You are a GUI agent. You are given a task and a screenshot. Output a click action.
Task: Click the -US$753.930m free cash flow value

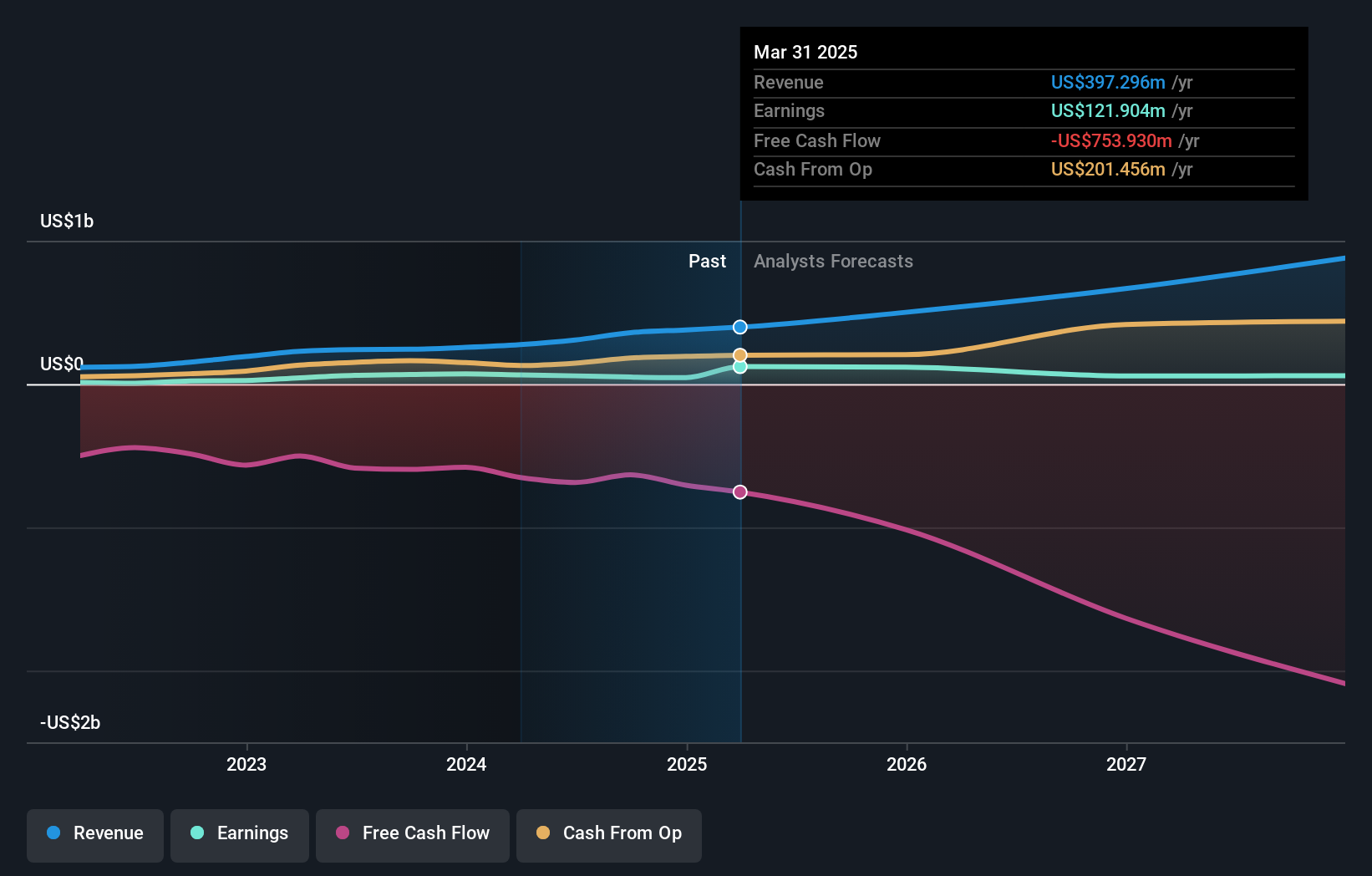tap(1111, 140)
